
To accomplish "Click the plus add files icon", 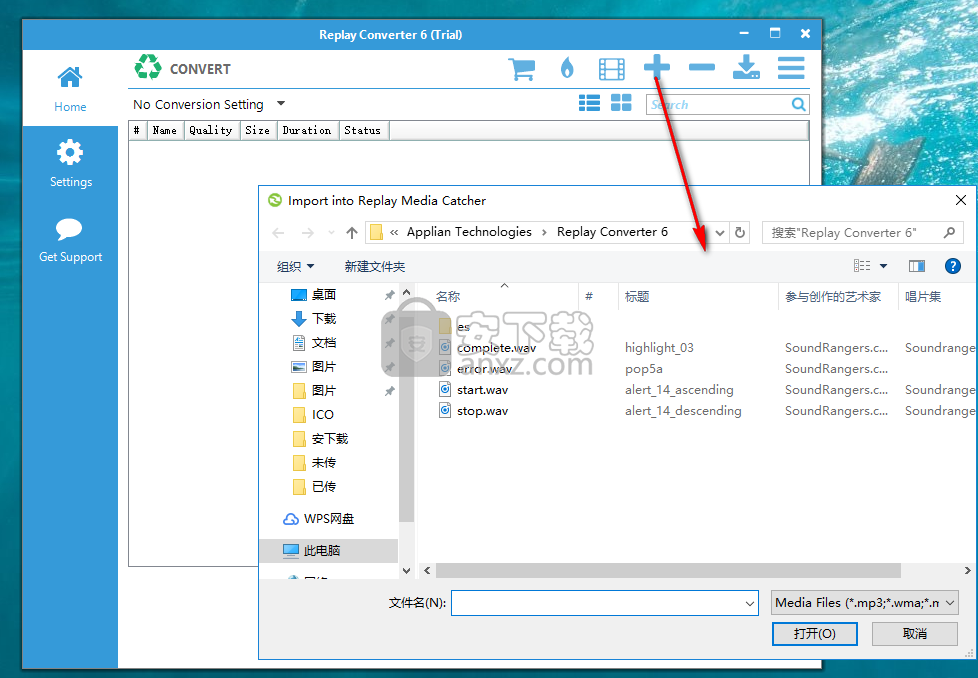I will tap(657, 67).
